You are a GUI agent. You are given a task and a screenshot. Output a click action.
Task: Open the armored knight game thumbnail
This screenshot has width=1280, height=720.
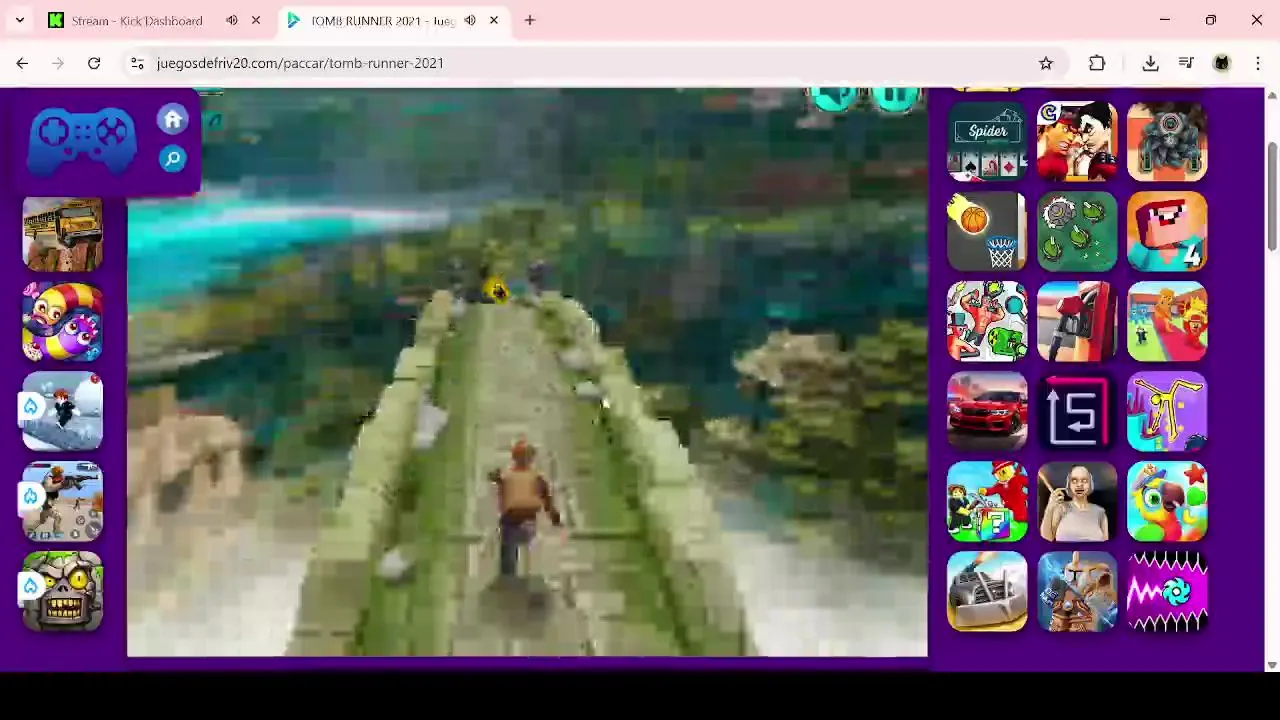[x=1077, y=591]
